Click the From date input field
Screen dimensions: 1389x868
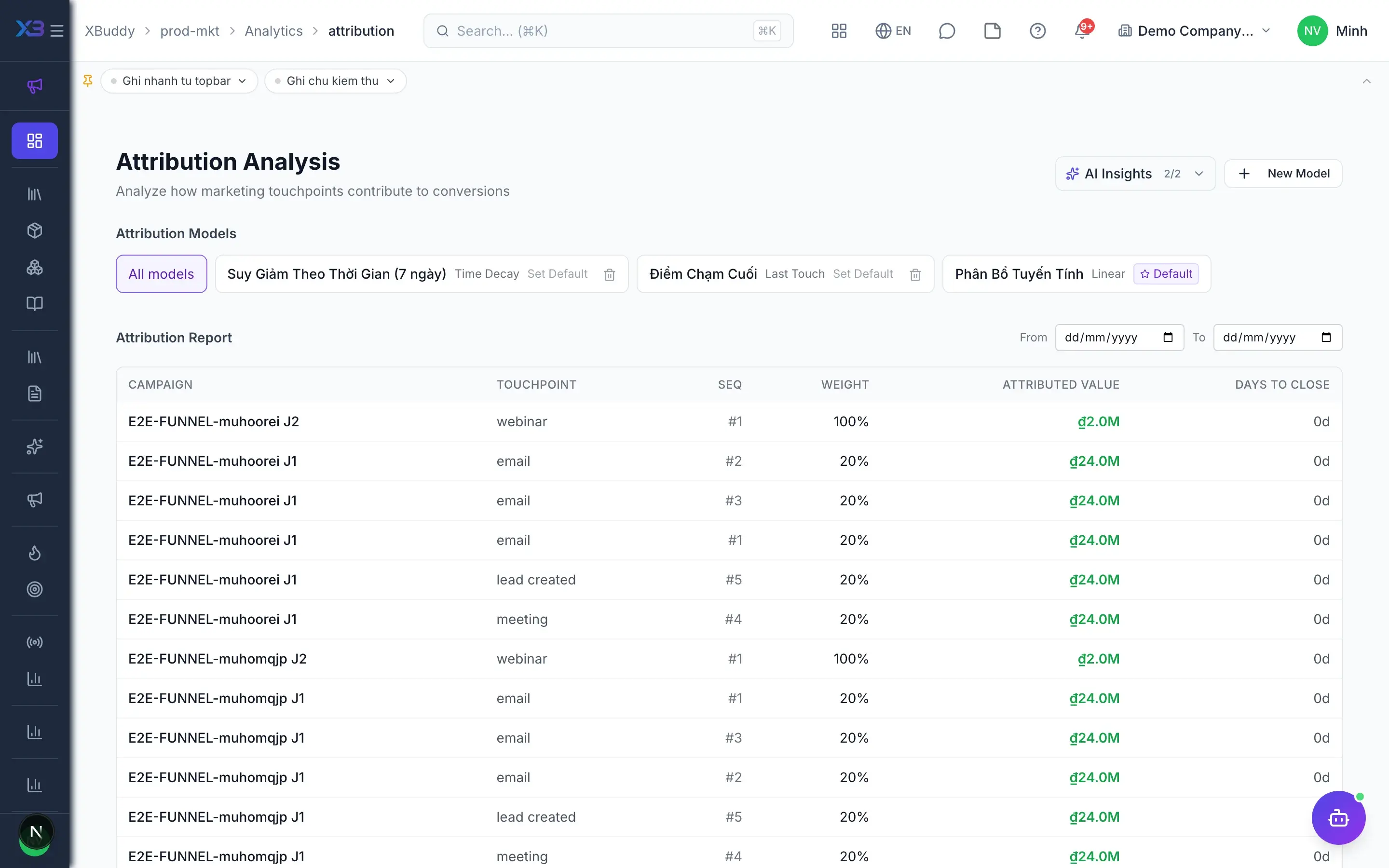pyautogui.click(x=1119, y=338)
